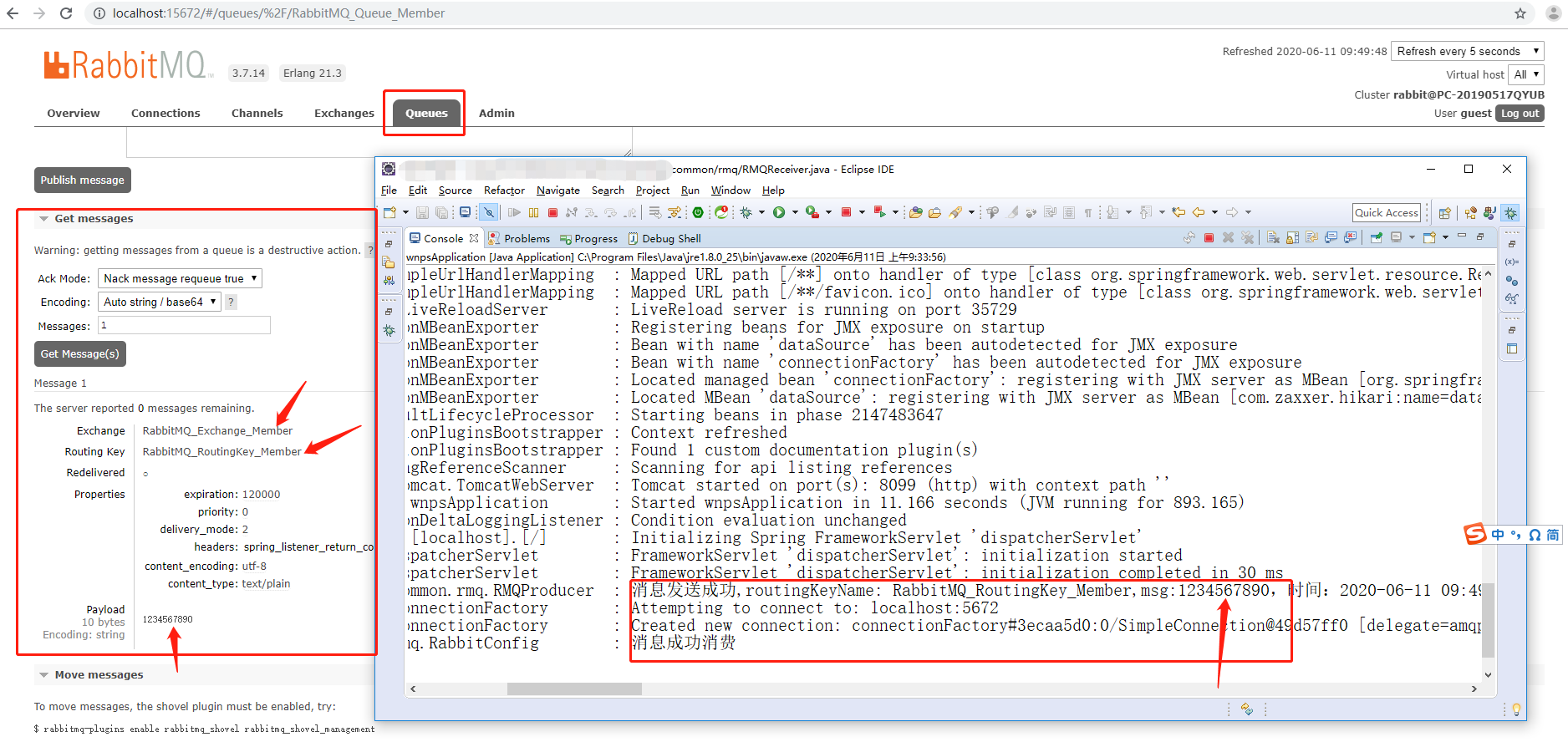Click the New file icon in Eclipse toolbar

(x=390, y=212)
